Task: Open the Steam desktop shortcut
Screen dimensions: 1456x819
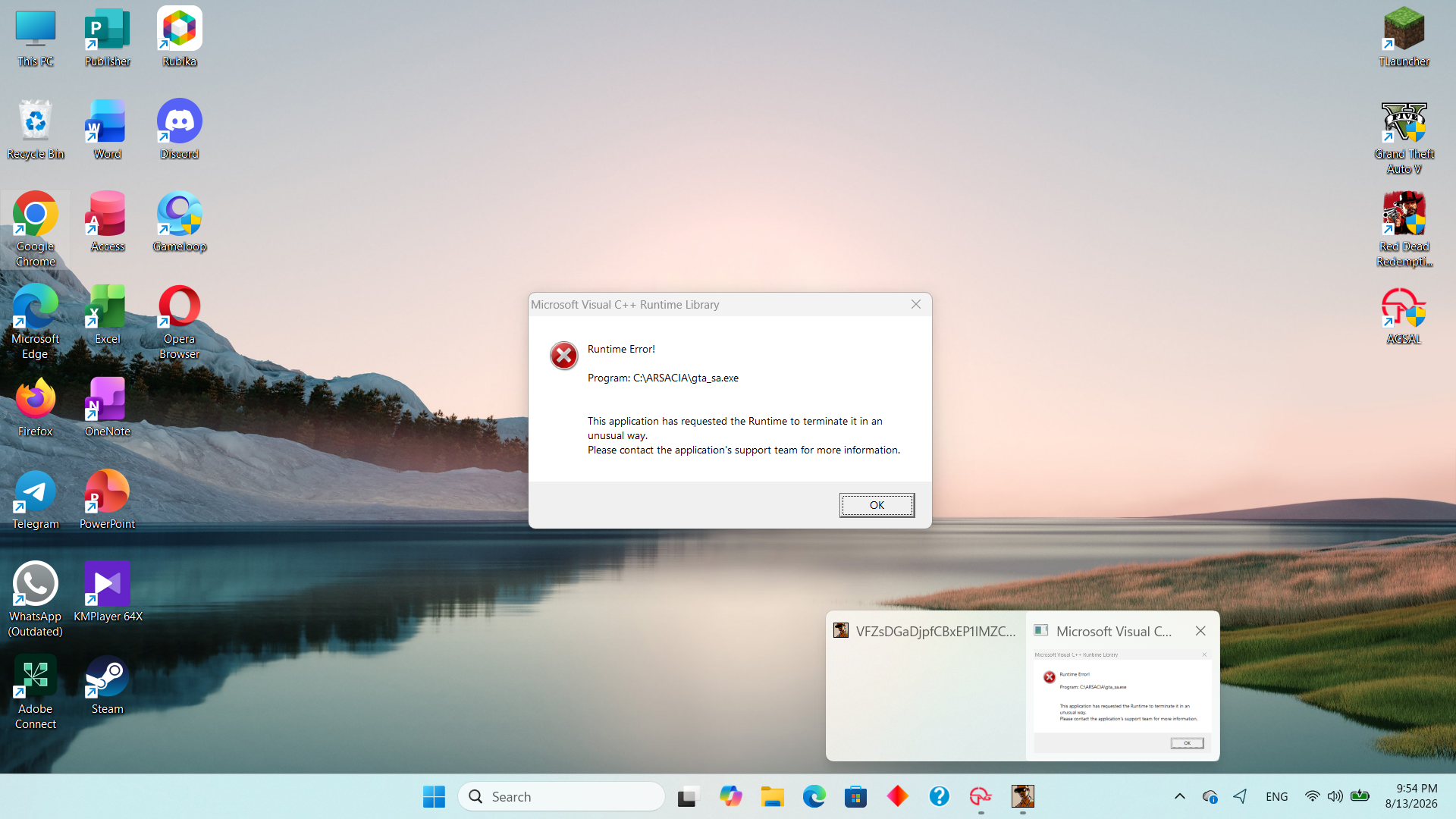Action: point(107,685)
